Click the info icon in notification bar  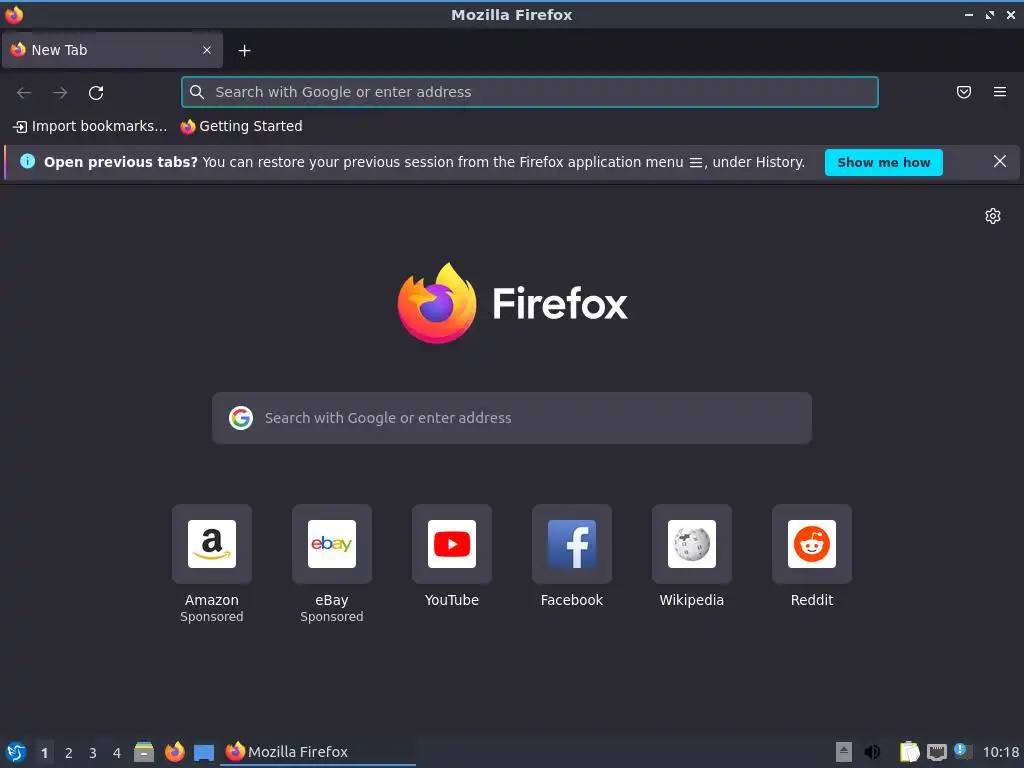[27, 161]
